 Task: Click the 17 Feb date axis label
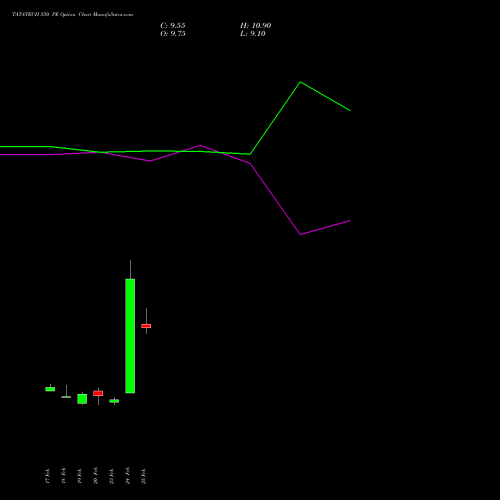click(47, 476)
